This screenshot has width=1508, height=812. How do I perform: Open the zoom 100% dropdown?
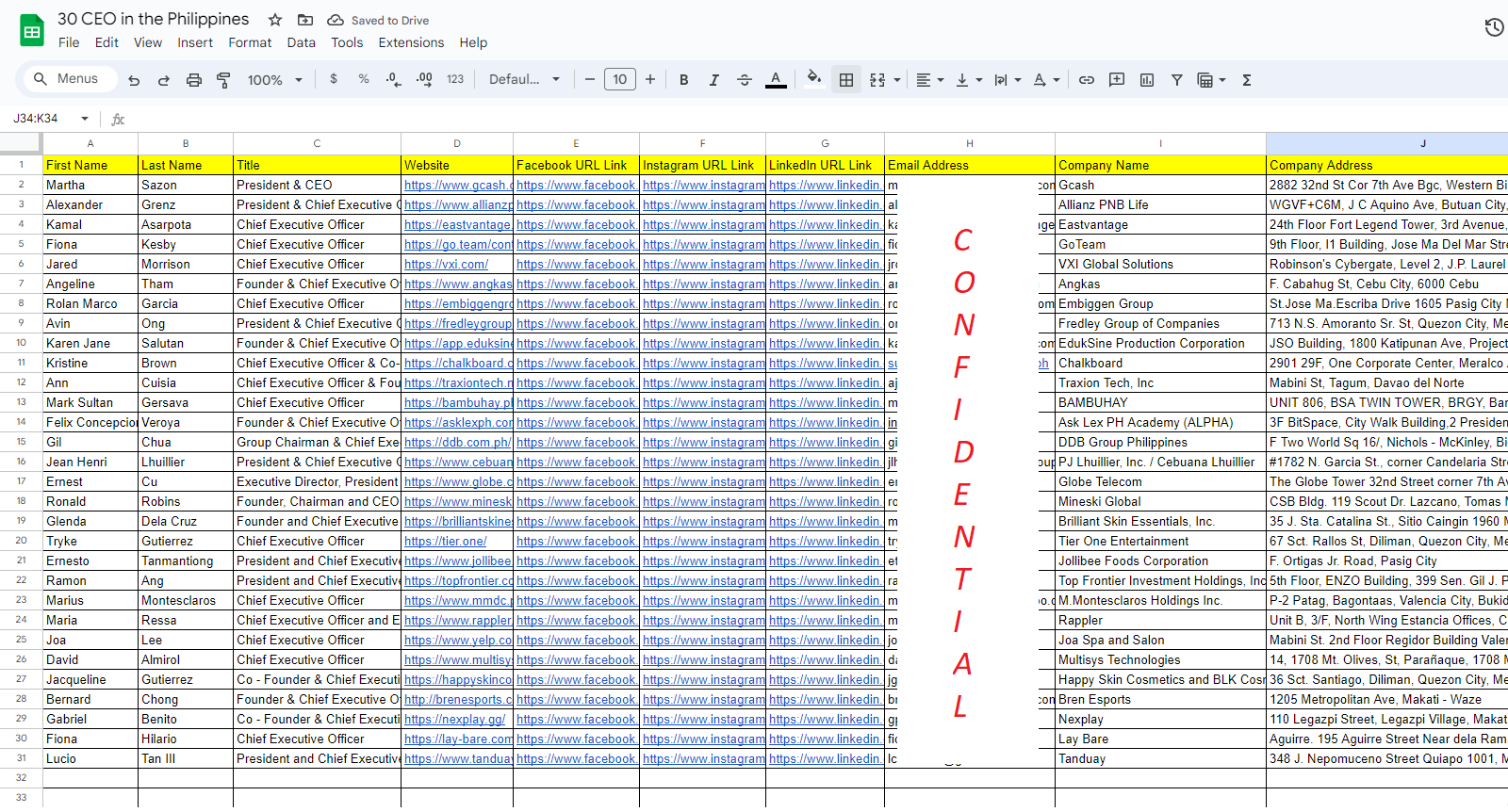click(x=275, y=80)
